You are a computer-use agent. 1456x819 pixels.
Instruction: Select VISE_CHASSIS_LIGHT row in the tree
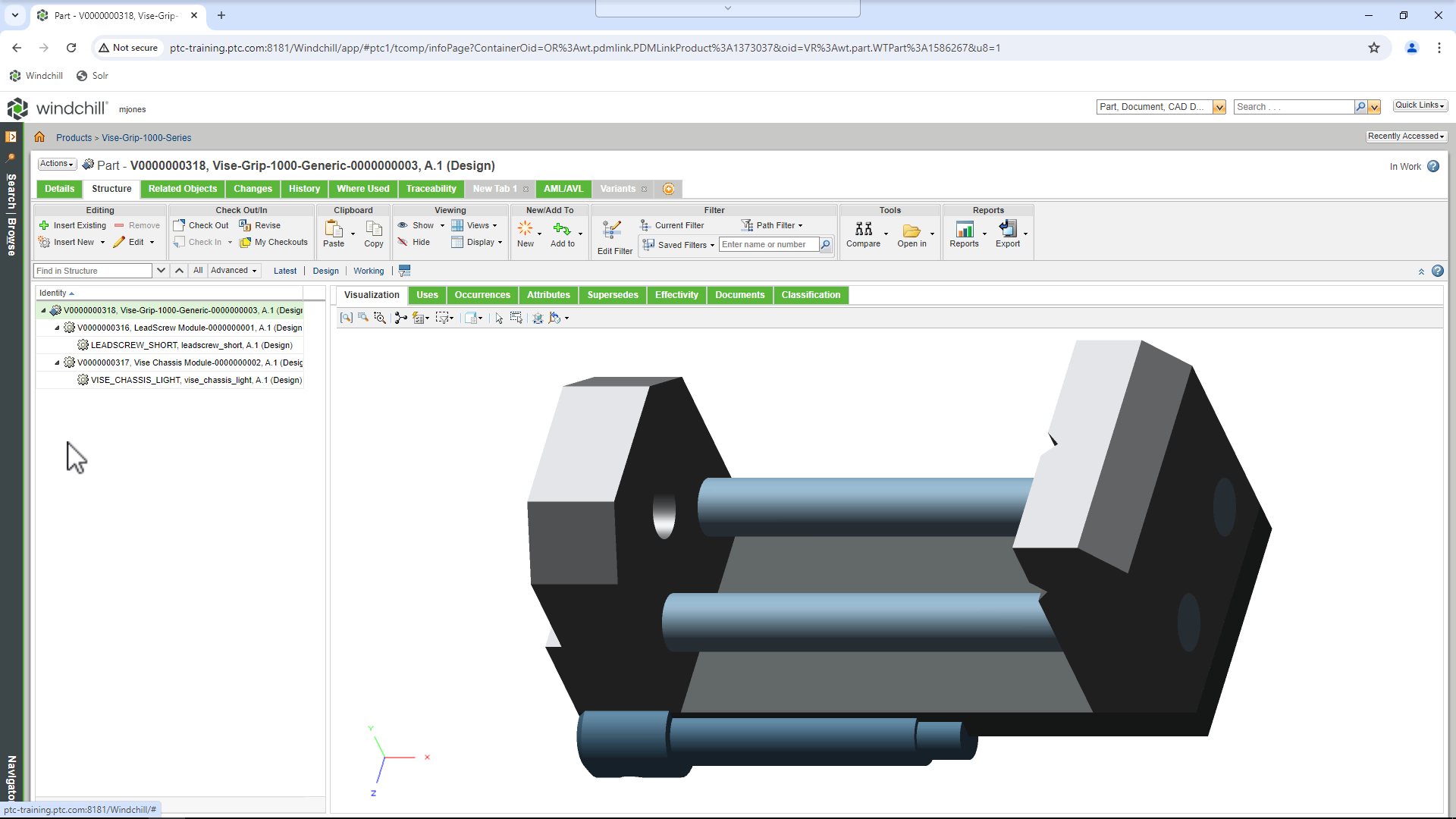170,380
